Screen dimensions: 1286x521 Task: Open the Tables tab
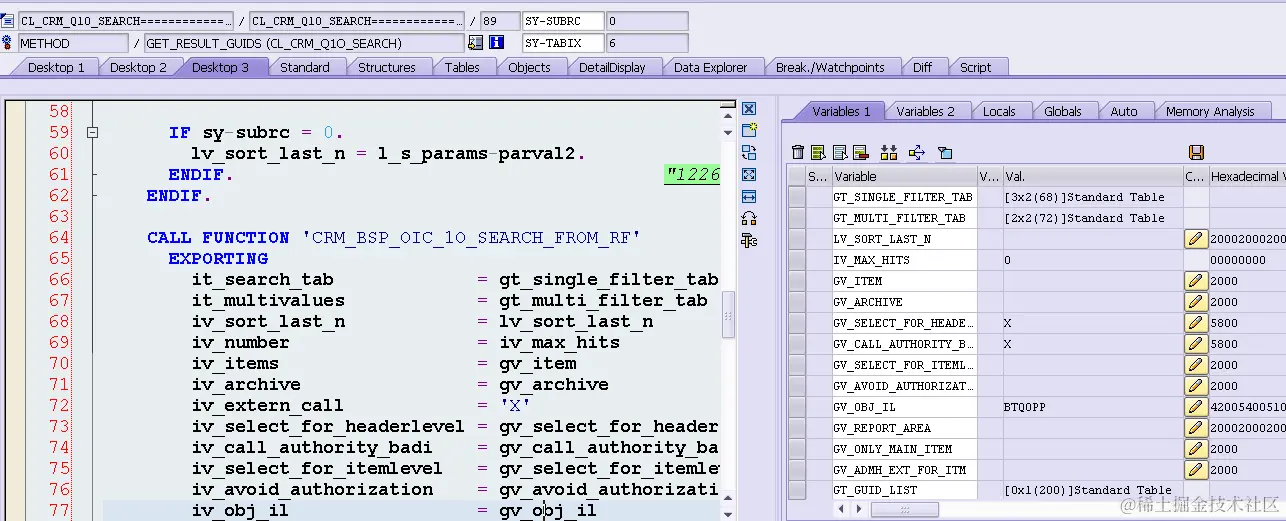tap(462, 67)
